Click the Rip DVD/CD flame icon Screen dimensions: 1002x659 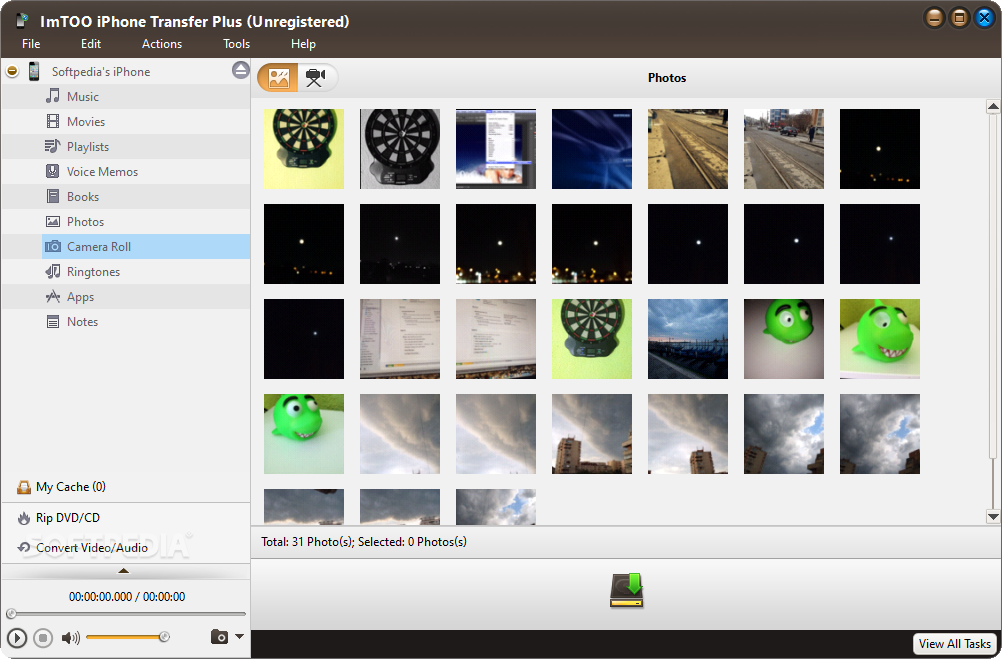[x=24, y=518]
